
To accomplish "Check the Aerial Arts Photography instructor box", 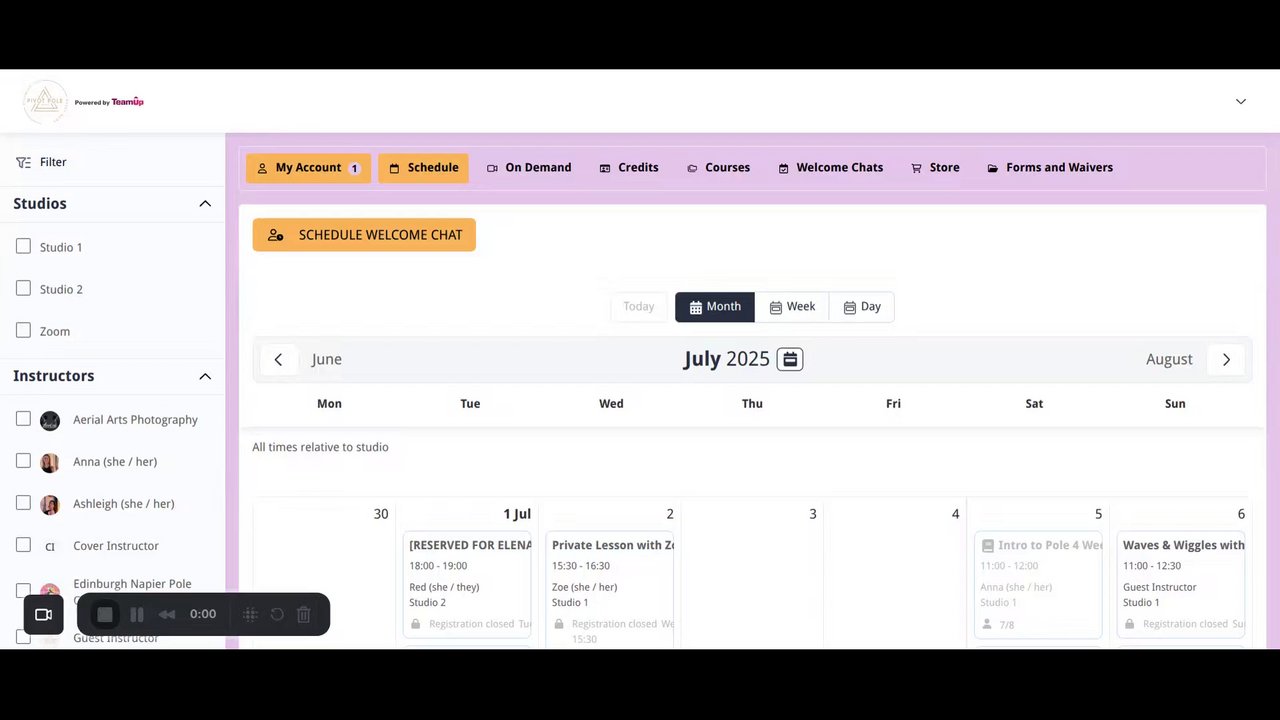I will 23,419.
